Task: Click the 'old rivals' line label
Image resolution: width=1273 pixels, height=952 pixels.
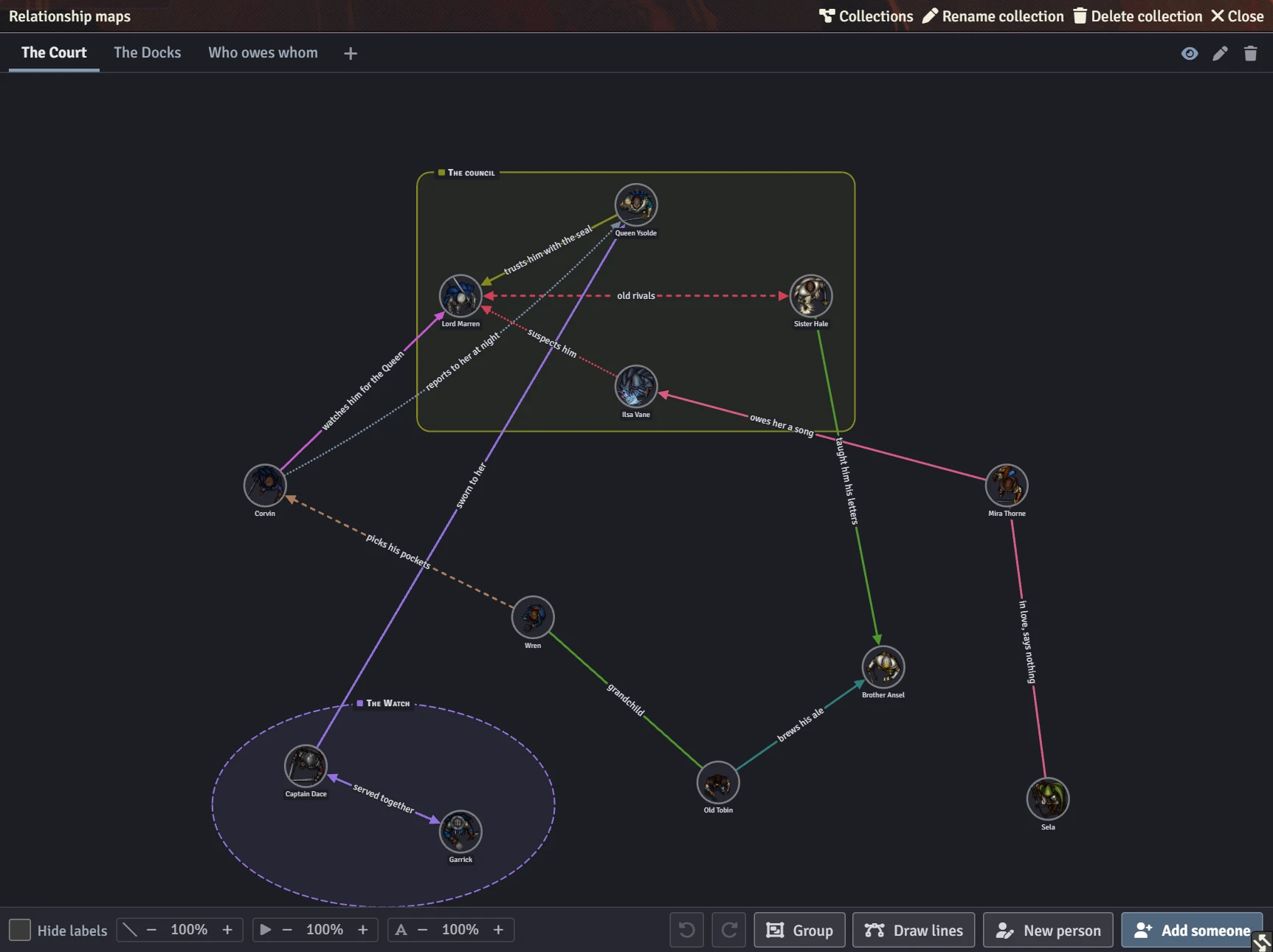Action: [x=636, y=296]
